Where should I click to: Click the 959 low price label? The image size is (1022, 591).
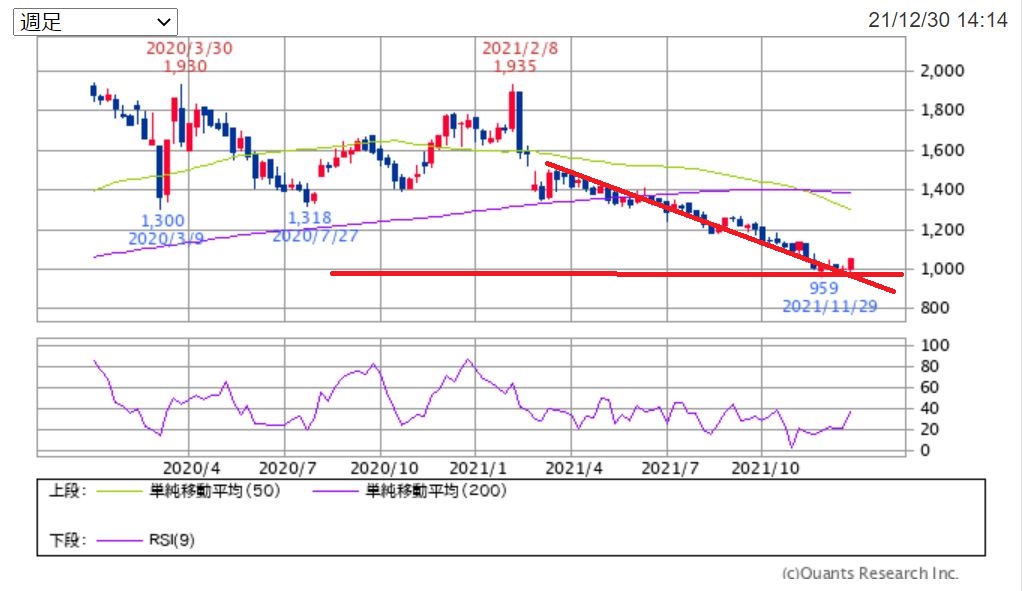[x=823, y=288]
